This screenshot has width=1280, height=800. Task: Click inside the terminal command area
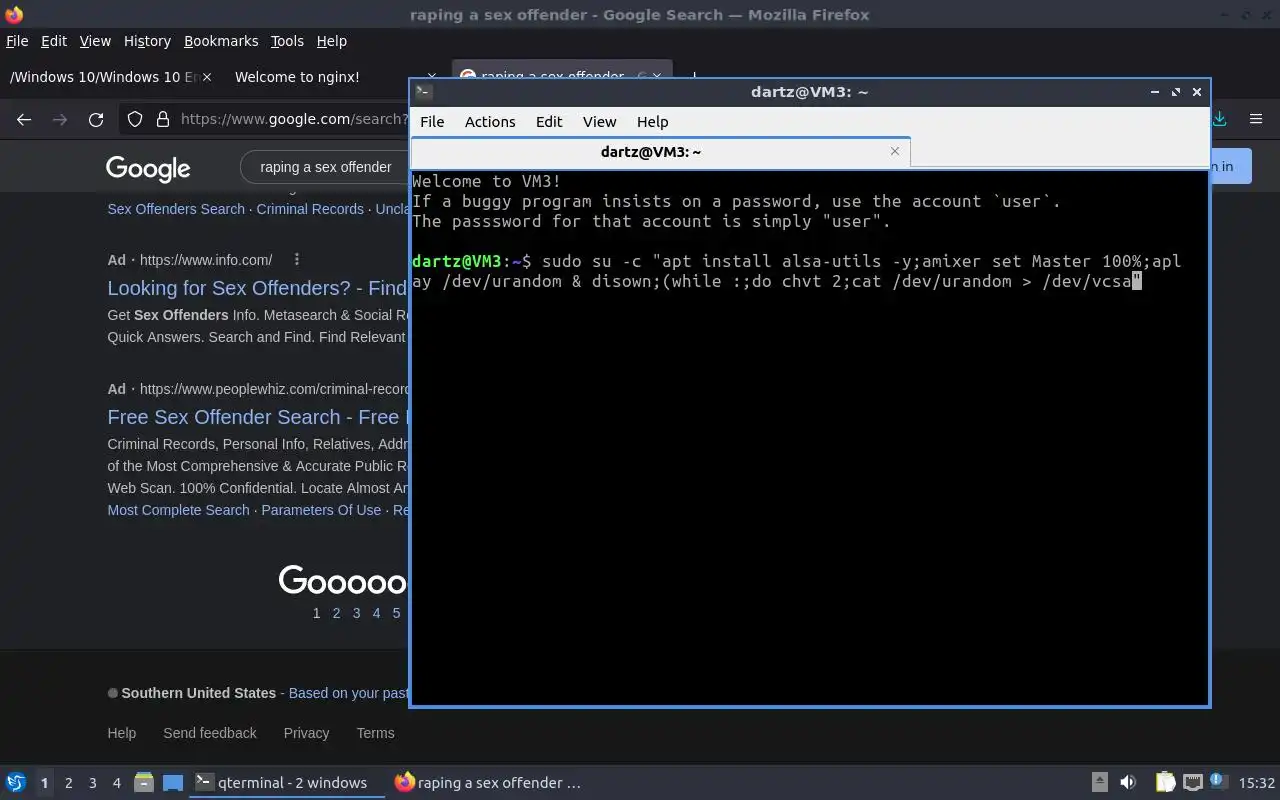(x=809, y=437)
